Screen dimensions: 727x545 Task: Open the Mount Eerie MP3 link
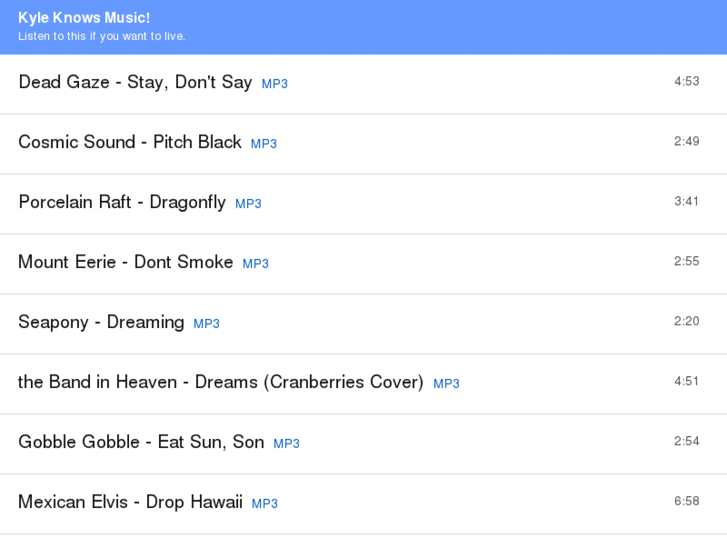[256, 264]
